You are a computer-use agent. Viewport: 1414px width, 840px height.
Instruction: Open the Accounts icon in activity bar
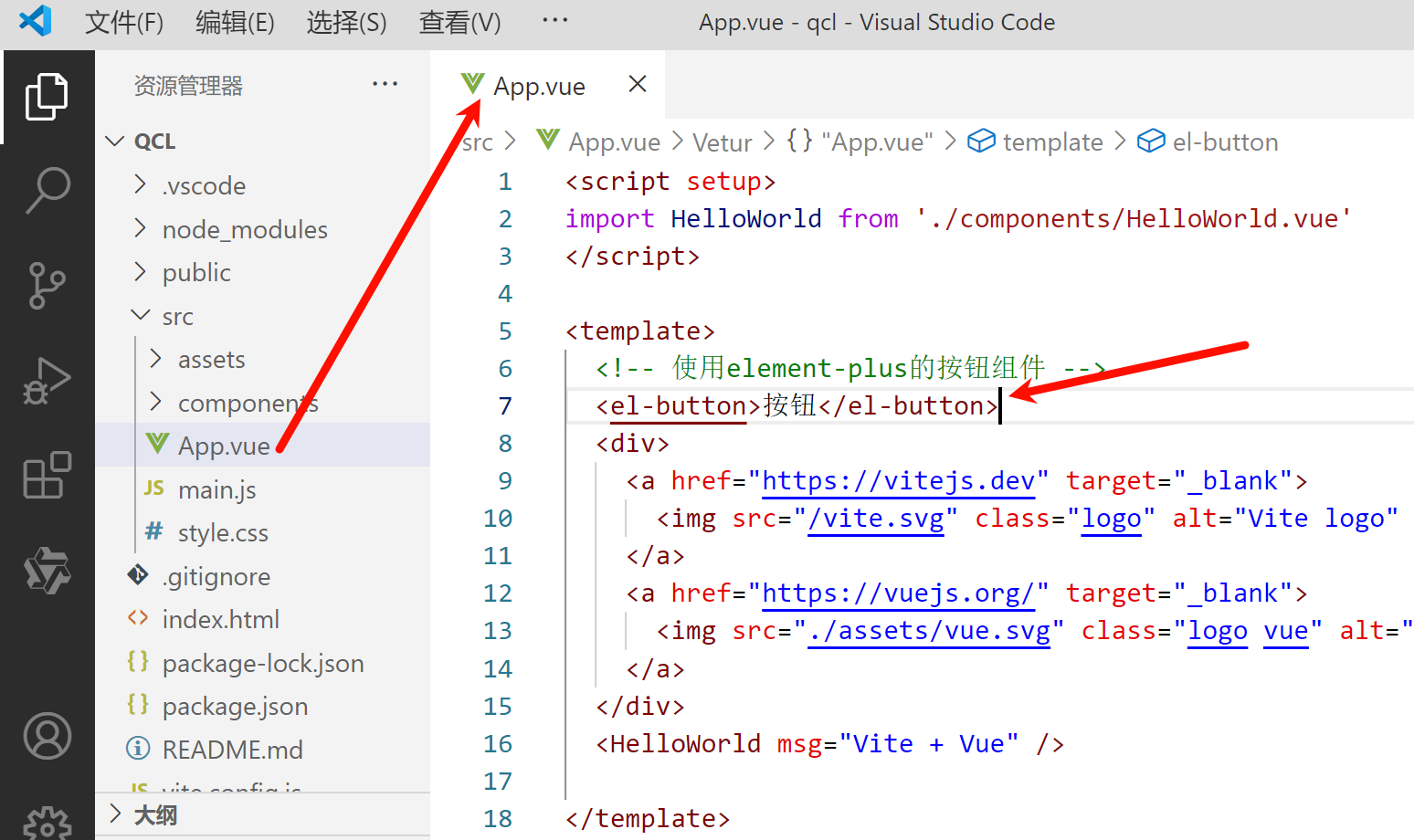pos(47,736)
